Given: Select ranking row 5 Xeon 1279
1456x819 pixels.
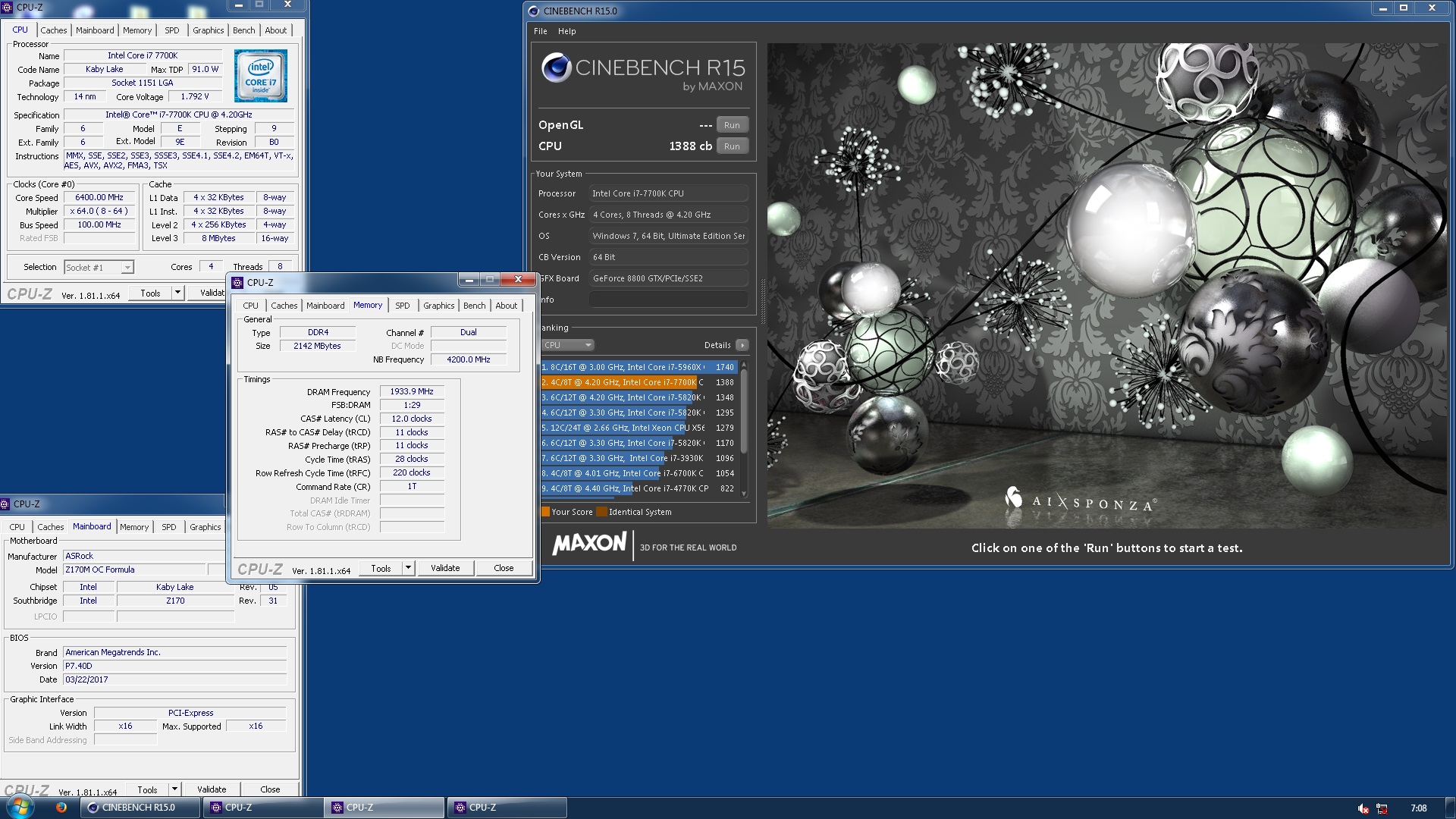Looking at the screenshot, I should pyautogui.click(x=639, y=428).
